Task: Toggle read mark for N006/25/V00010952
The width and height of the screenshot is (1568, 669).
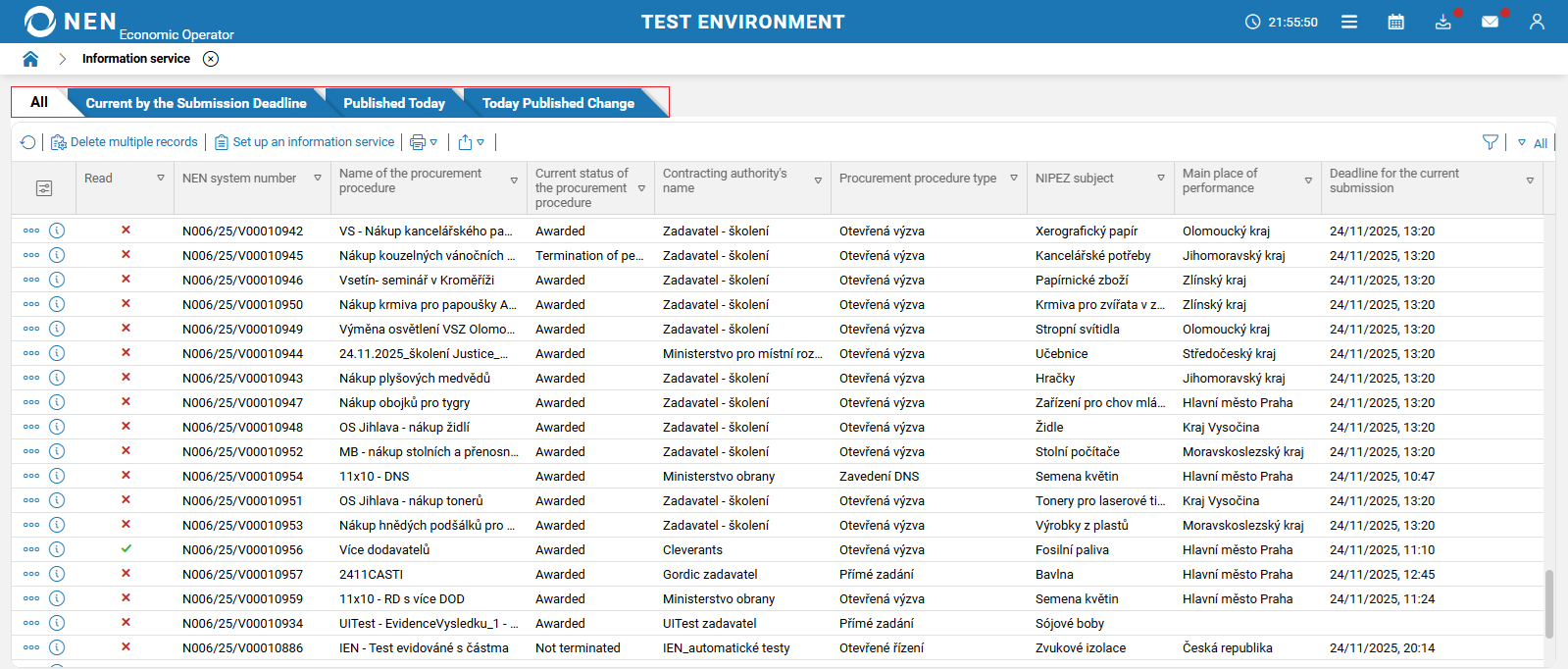Action: (x=126, y=450)
